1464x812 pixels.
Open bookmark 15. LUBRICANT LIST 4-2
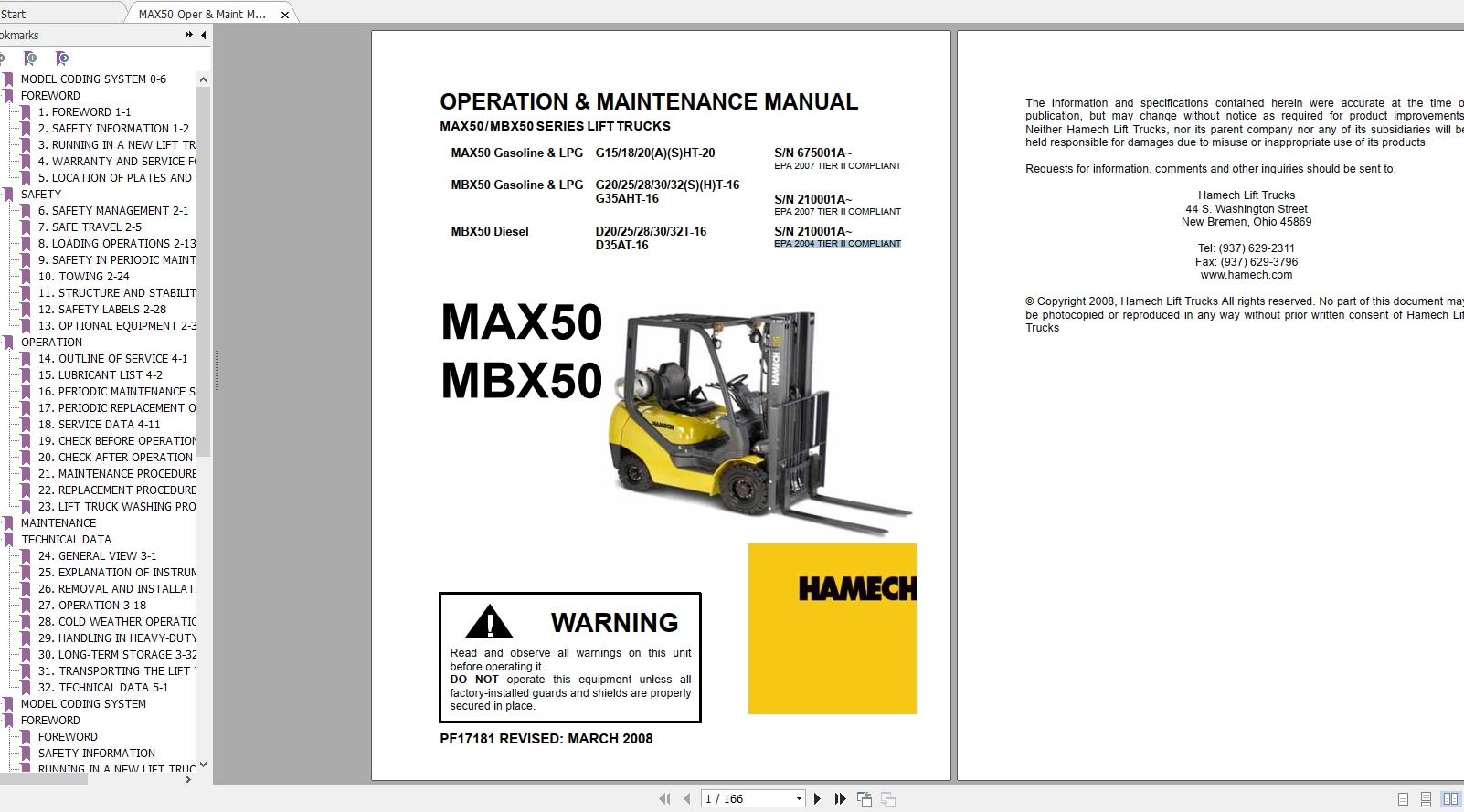click(x=100, y=375)
